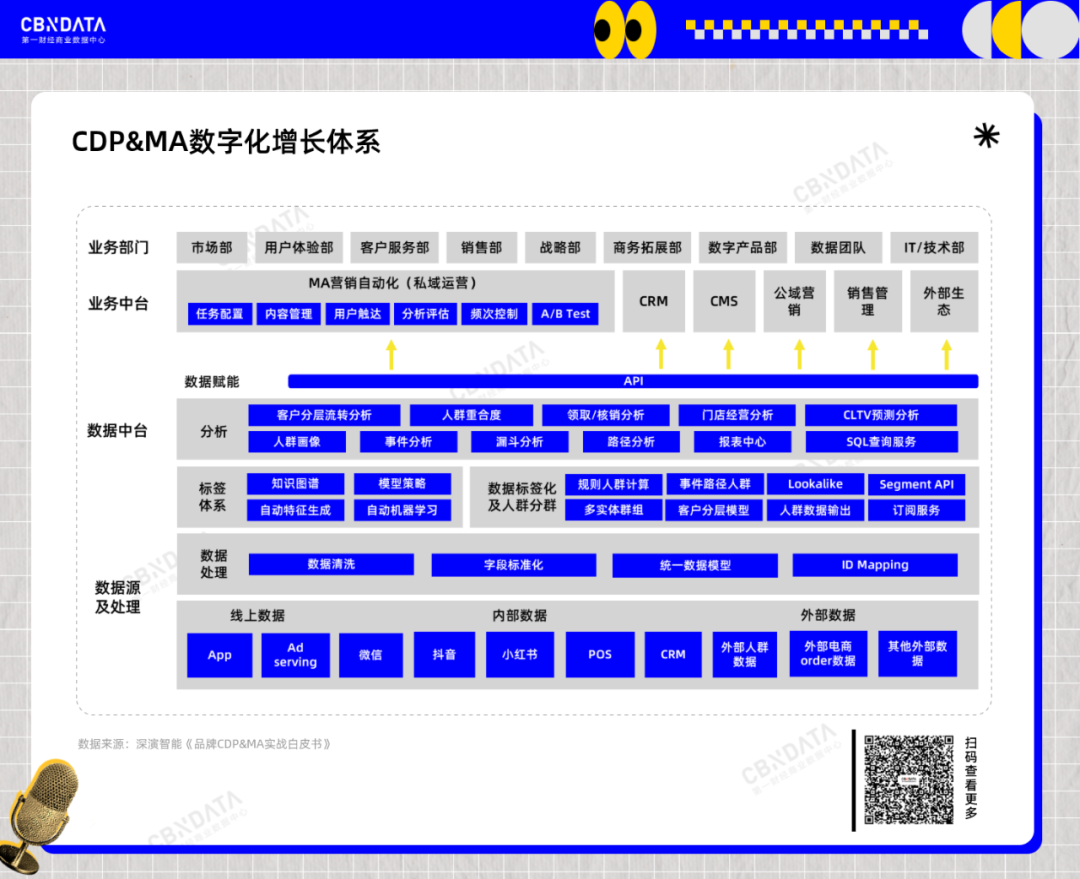Open the A/B Test module
Screen dimensions: 1080x879
click(567, 313)
